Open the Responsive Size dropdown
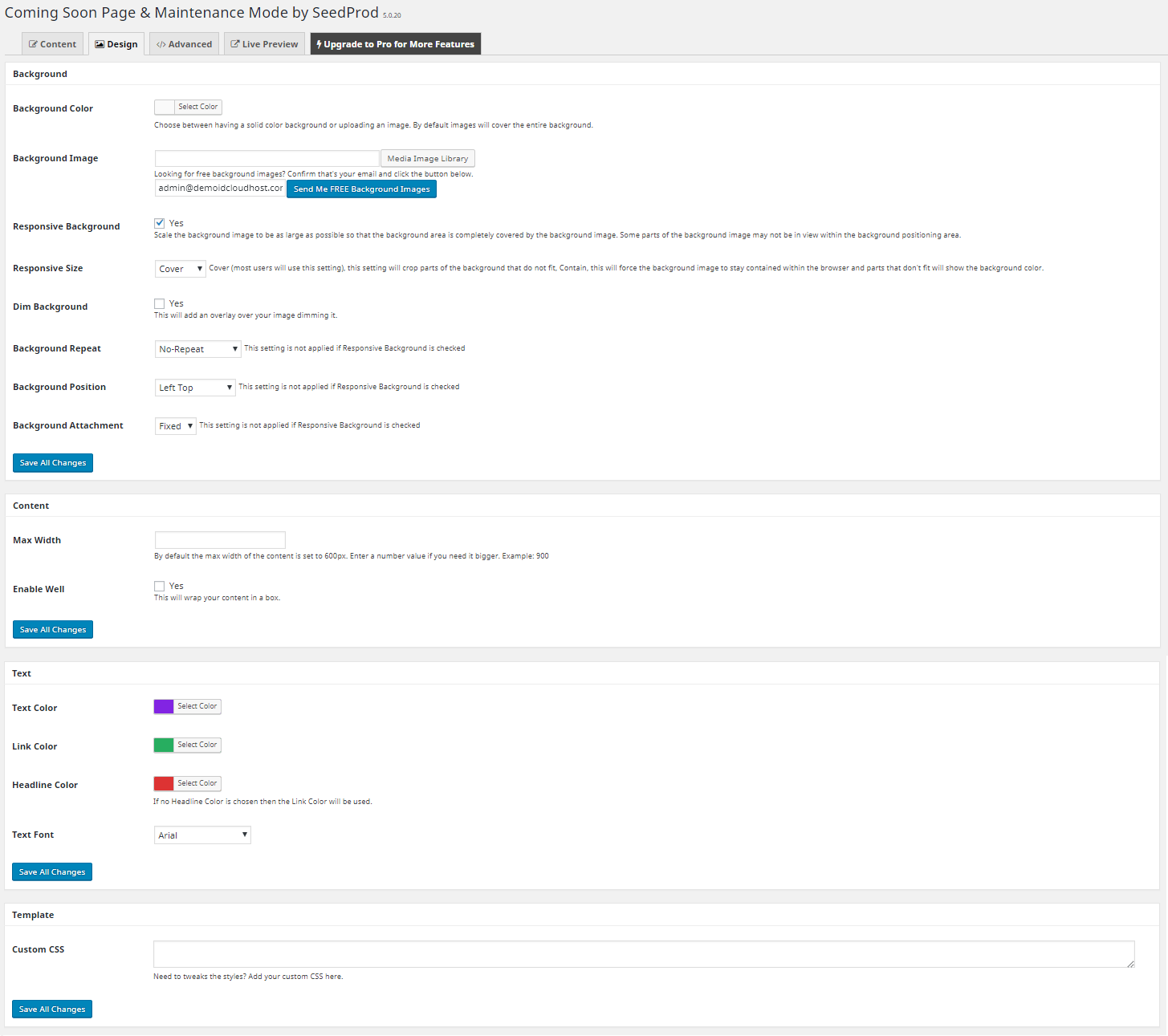 click(x=180, y=268)
